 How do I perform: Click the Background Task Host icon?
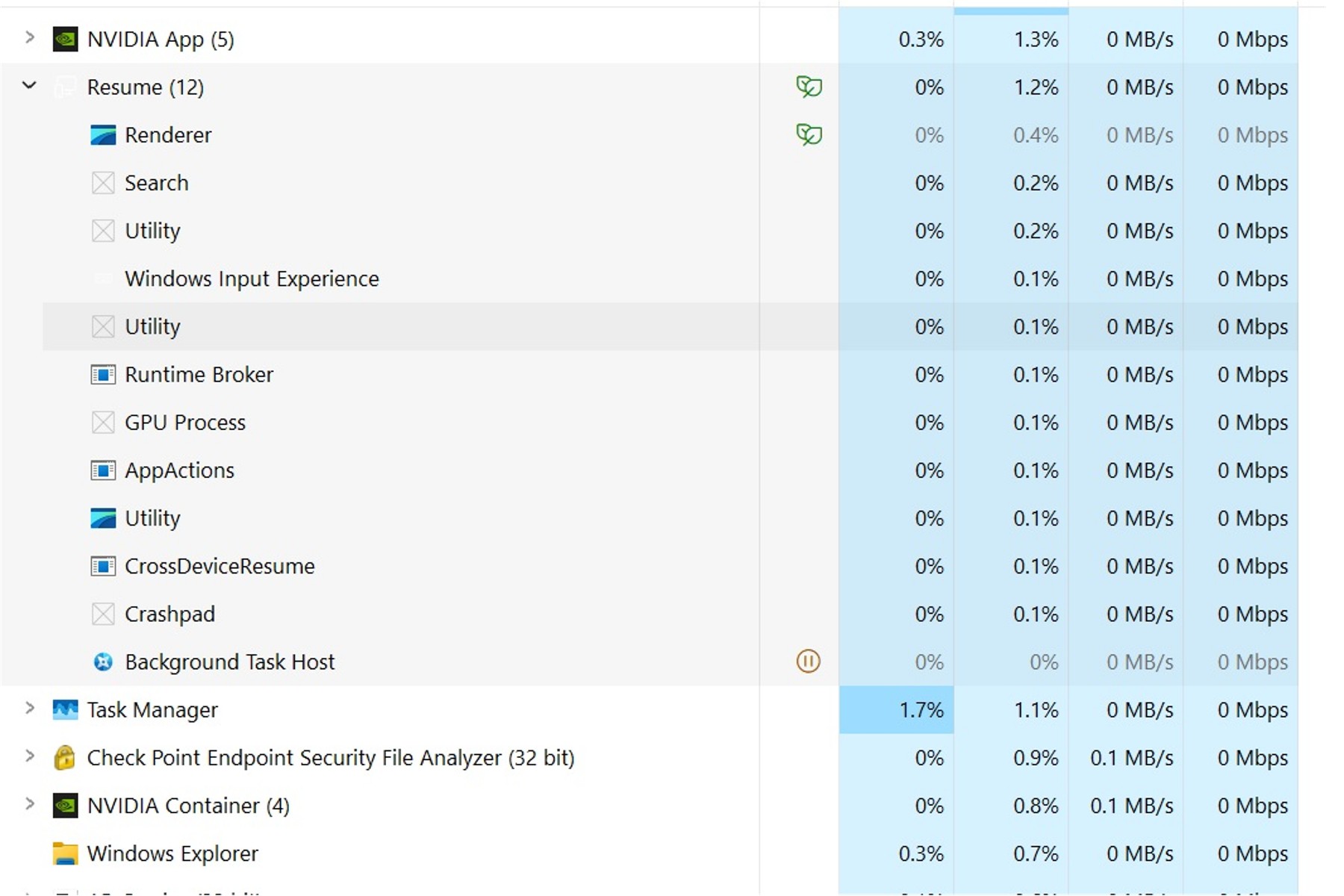pos(103,662)
